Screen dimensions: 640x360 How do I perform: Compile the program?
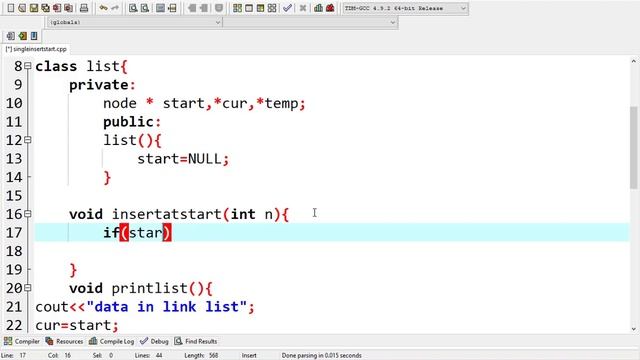click(x=237, y=8)
